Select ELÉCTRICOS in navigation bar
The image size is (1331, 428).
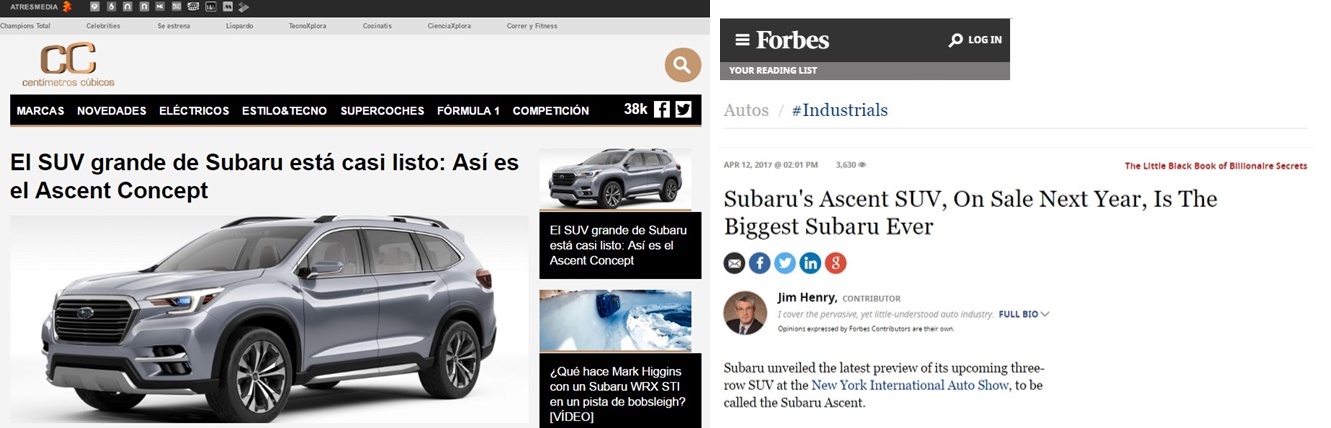tap(194, 111)
